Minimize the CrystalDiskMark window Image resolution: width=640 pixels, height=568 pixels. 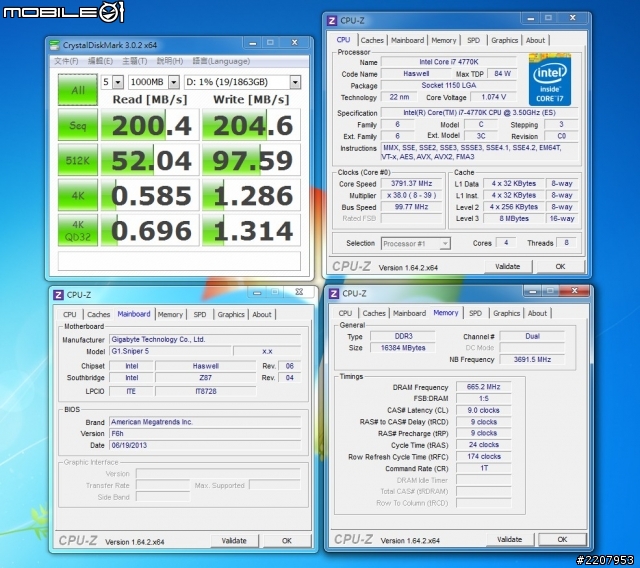(253, 43)
